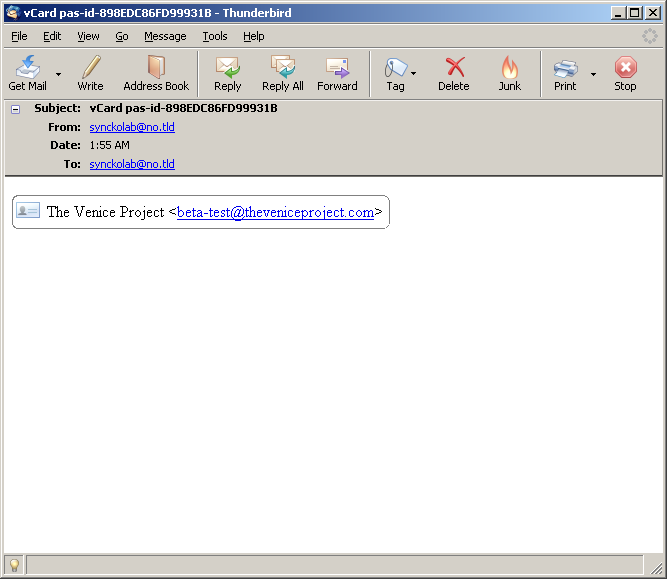Click the lightbulb status bar icon
Image resolution: width=667 pixels, height=579 pixels.
click(x=14, y=565)
